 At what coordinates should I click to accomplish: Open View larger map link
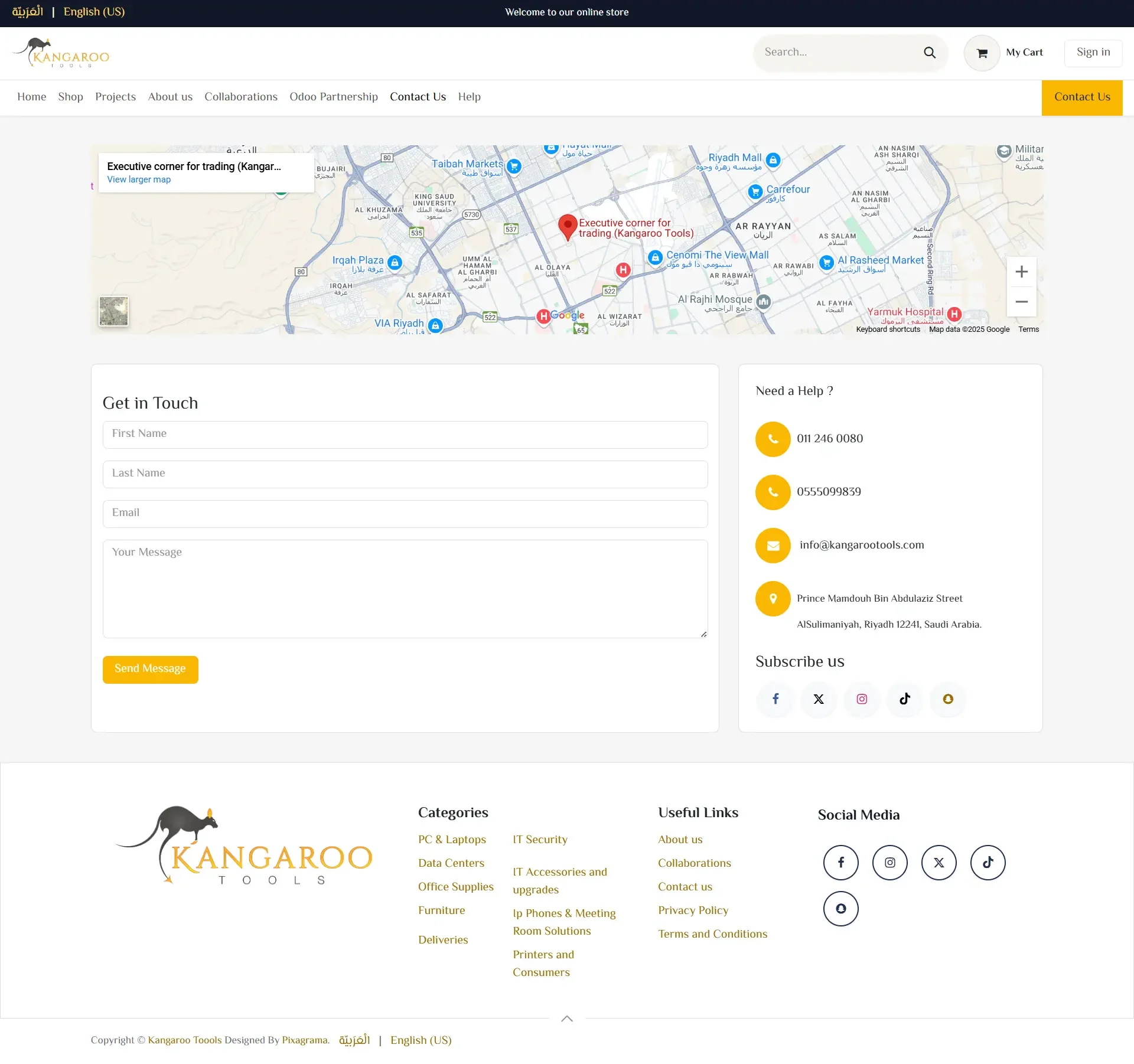click(x=139, y=179)
